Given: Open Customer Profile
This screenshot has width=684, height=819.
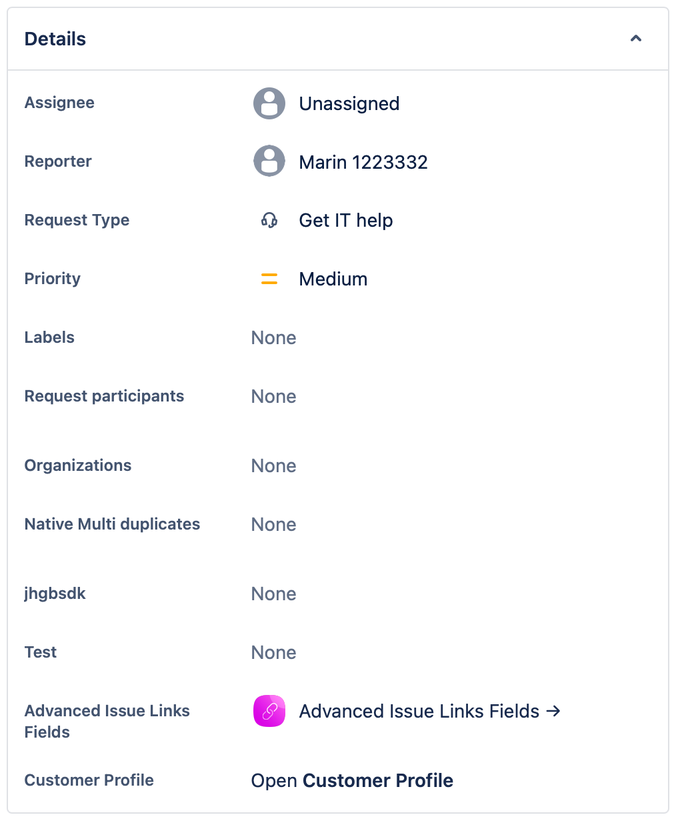Looking at the screenshot, I should tap(352, 780).
